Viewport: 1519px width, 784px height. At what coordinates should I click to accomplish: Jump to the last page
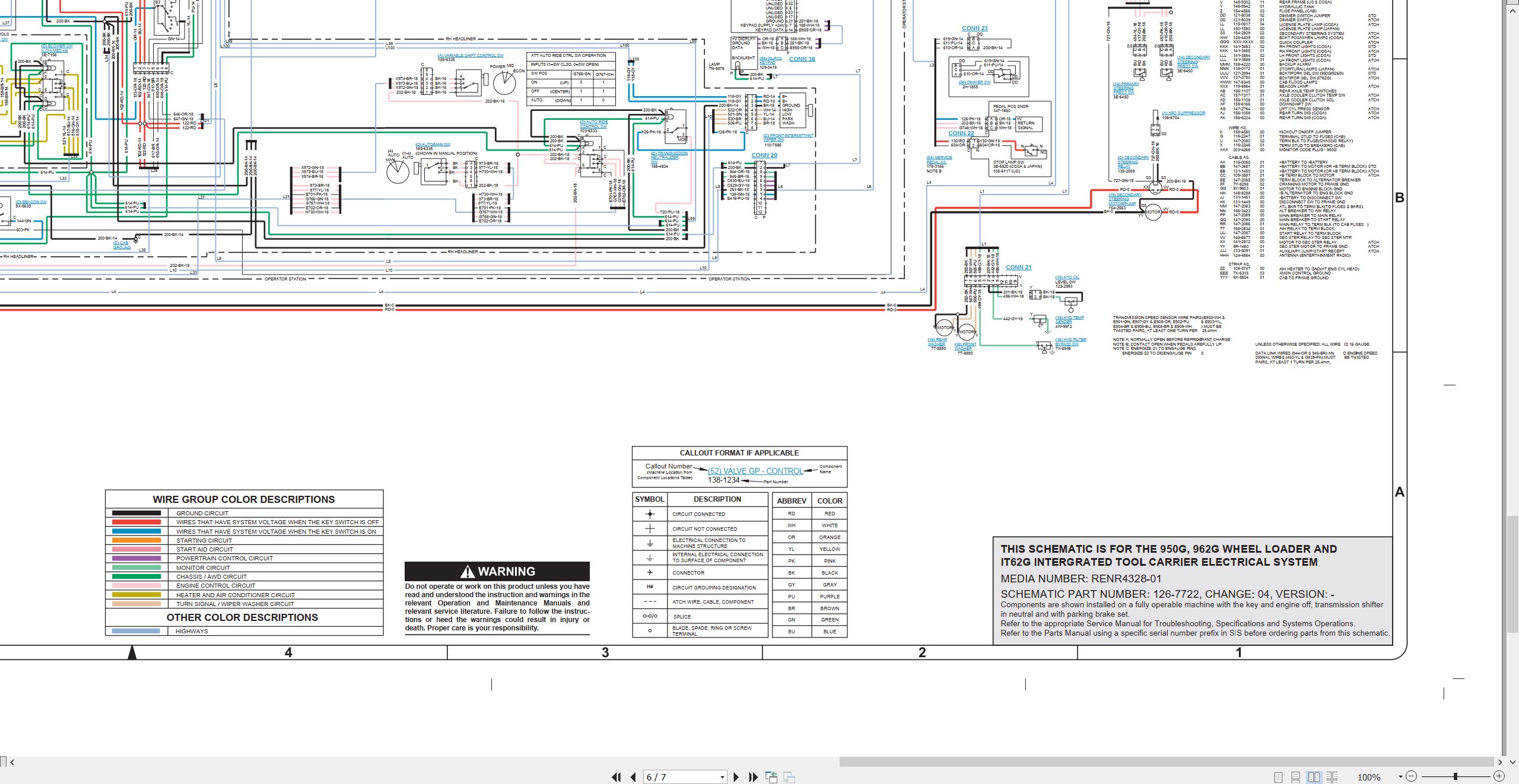(754, 777)
